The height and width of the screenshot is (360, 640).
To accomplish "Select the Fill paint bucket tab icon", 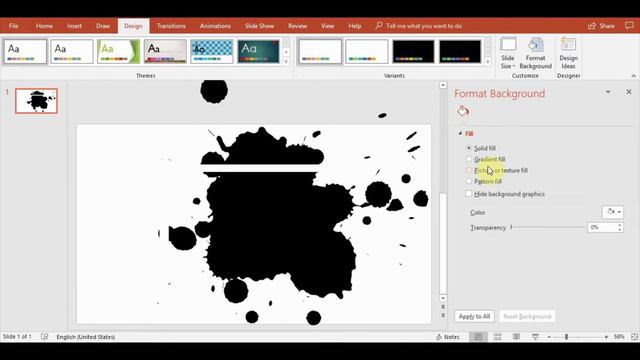I will click(463, 111).
